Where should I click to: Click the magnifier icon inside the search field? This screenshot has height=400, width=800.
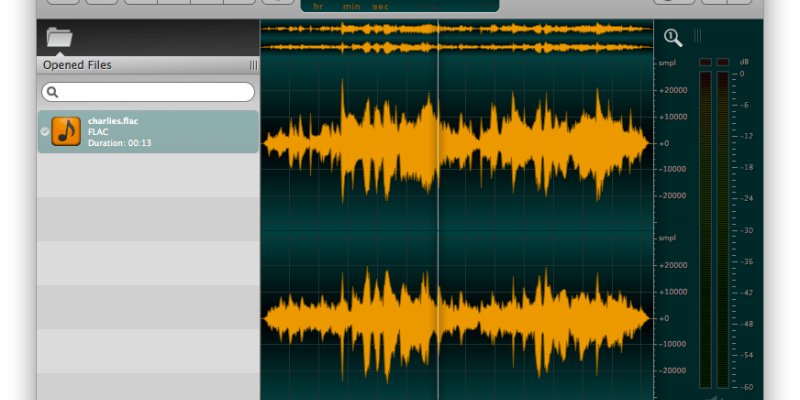click(x=53, y=92)
